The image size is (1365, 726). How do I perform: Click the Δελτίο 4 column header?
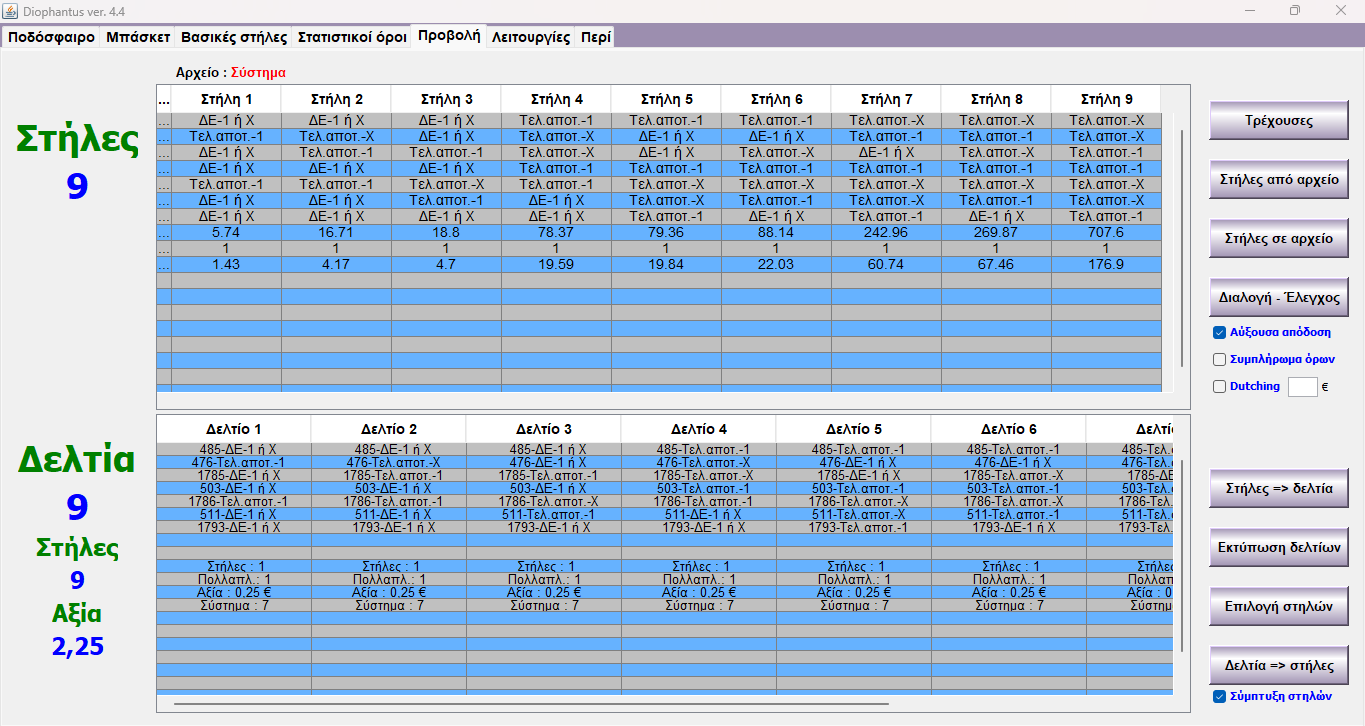tap(699, 429)
